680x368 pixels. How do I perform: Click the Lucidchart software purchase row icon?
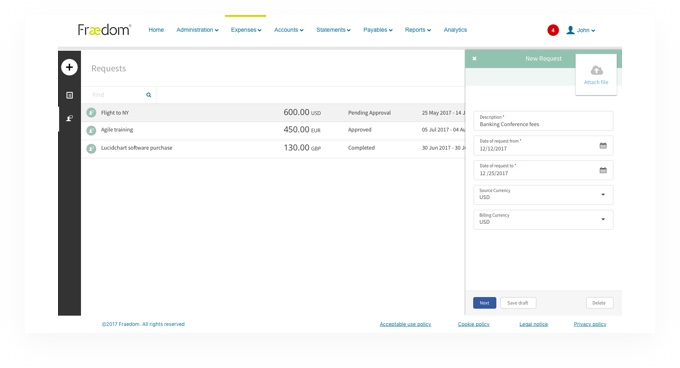[x=91, y=148]
